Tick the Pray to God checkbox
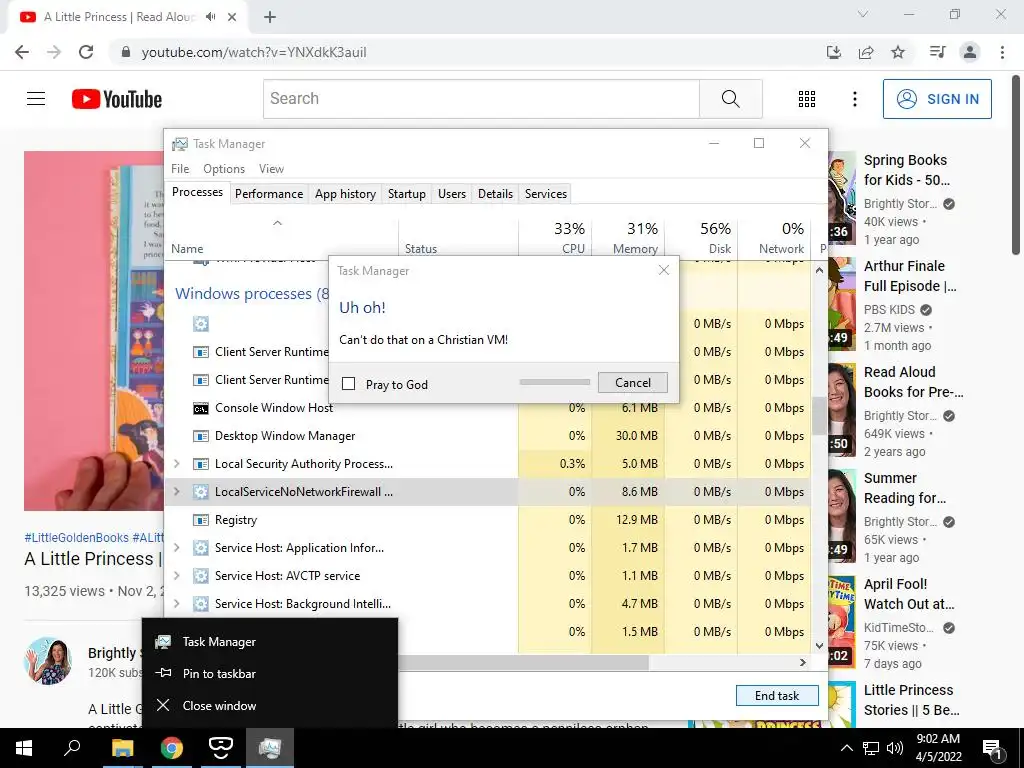The width and height of the screenshot is (1024, 768). [349, 384]
